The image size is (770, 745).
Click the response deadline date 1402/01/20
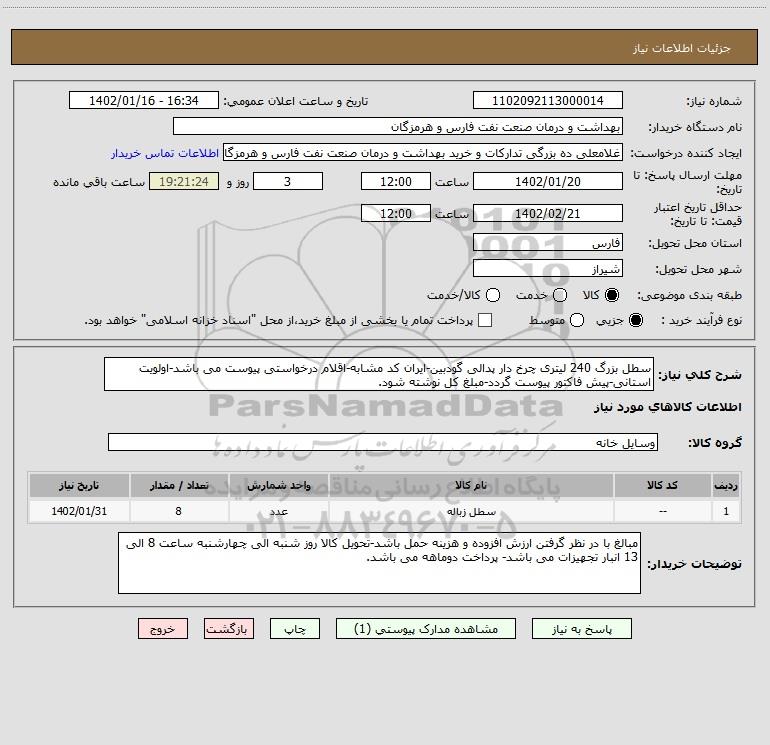548,181
